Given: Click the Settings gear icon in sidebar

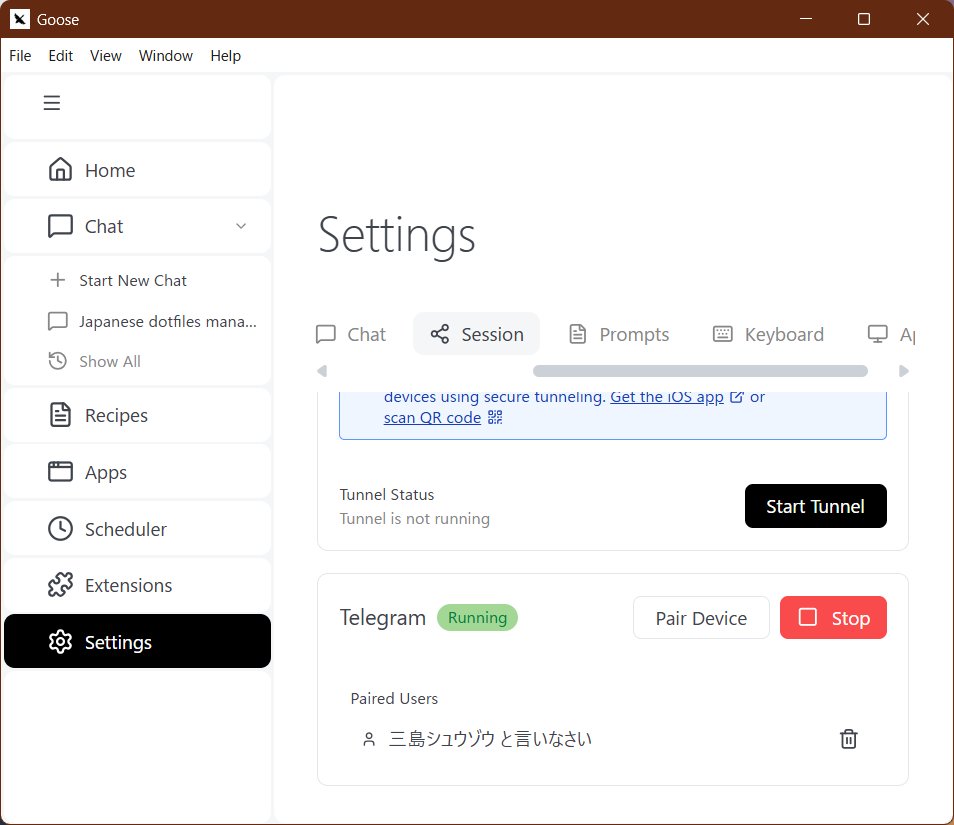Looking at the screenshot, I should click(60, 642).
